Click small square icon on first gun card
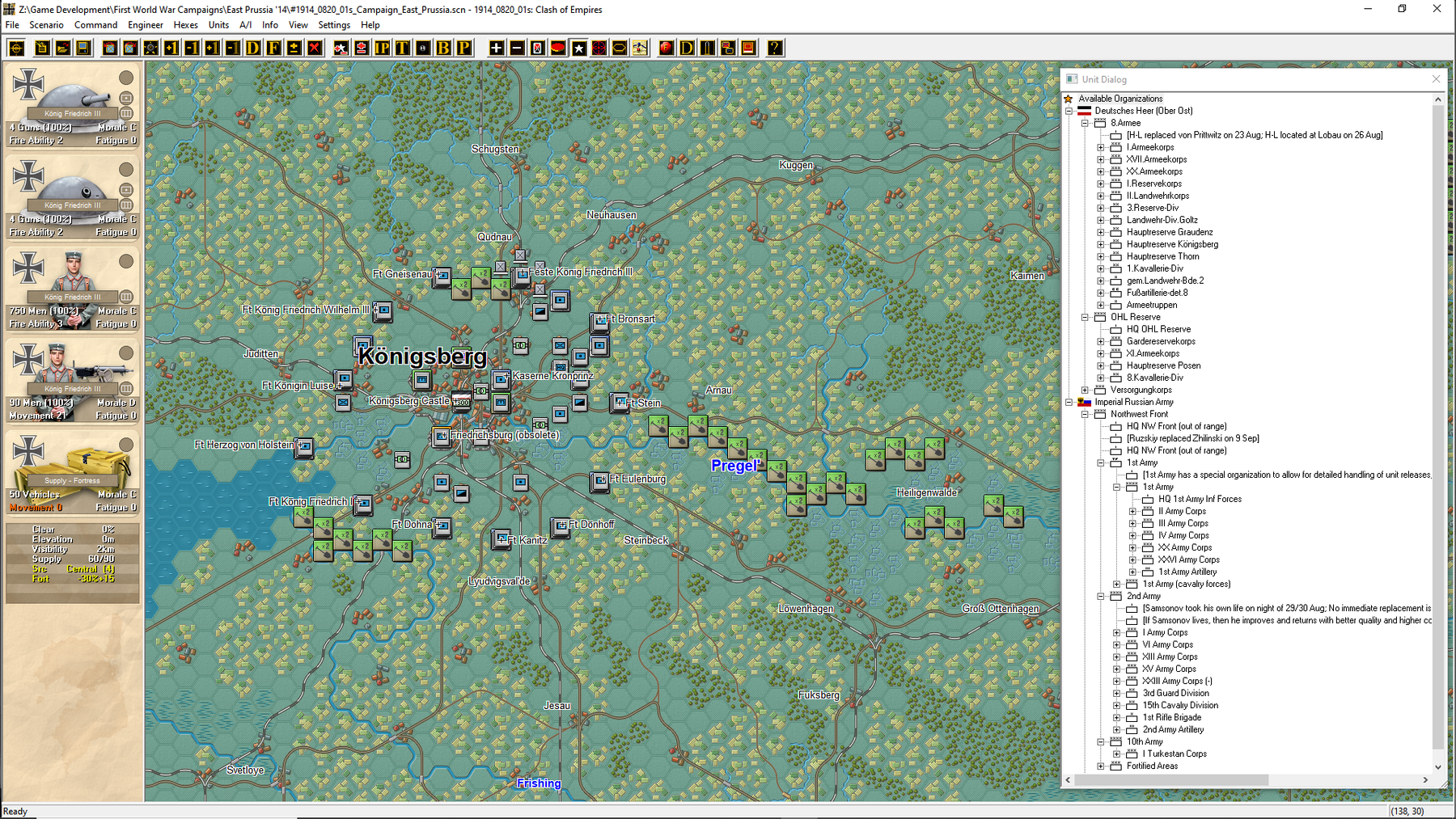Image resolution: width=1456 pixels, height=819 pixels. [x=126, y=98]
